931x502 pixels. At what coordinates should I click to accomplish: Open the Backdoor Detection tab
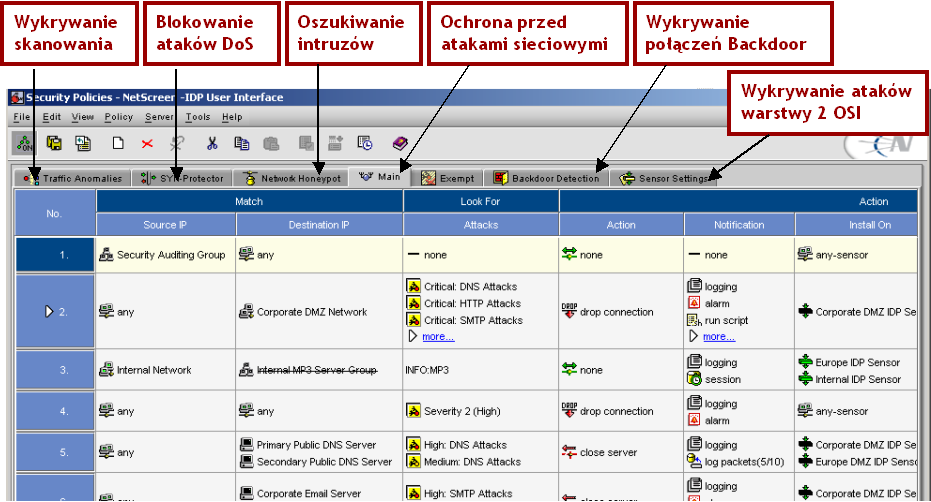547,178
